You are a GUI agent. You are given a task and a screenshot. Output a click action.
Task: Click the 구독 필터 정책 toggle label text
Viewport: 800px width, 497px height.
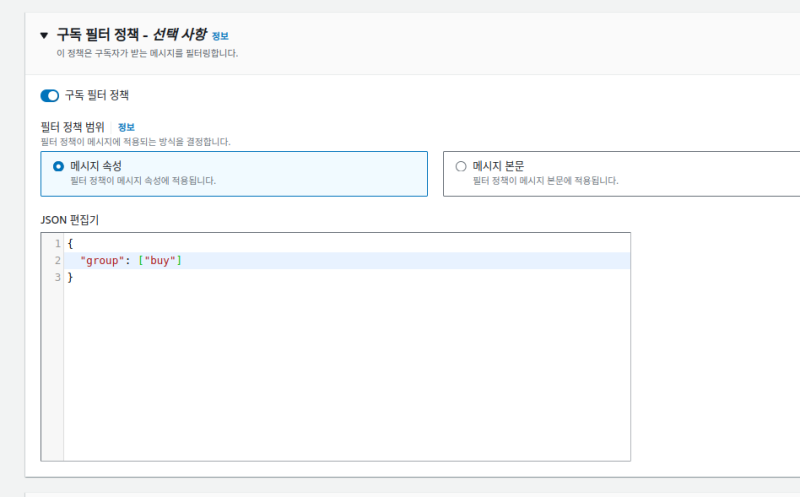coord(96,96)
